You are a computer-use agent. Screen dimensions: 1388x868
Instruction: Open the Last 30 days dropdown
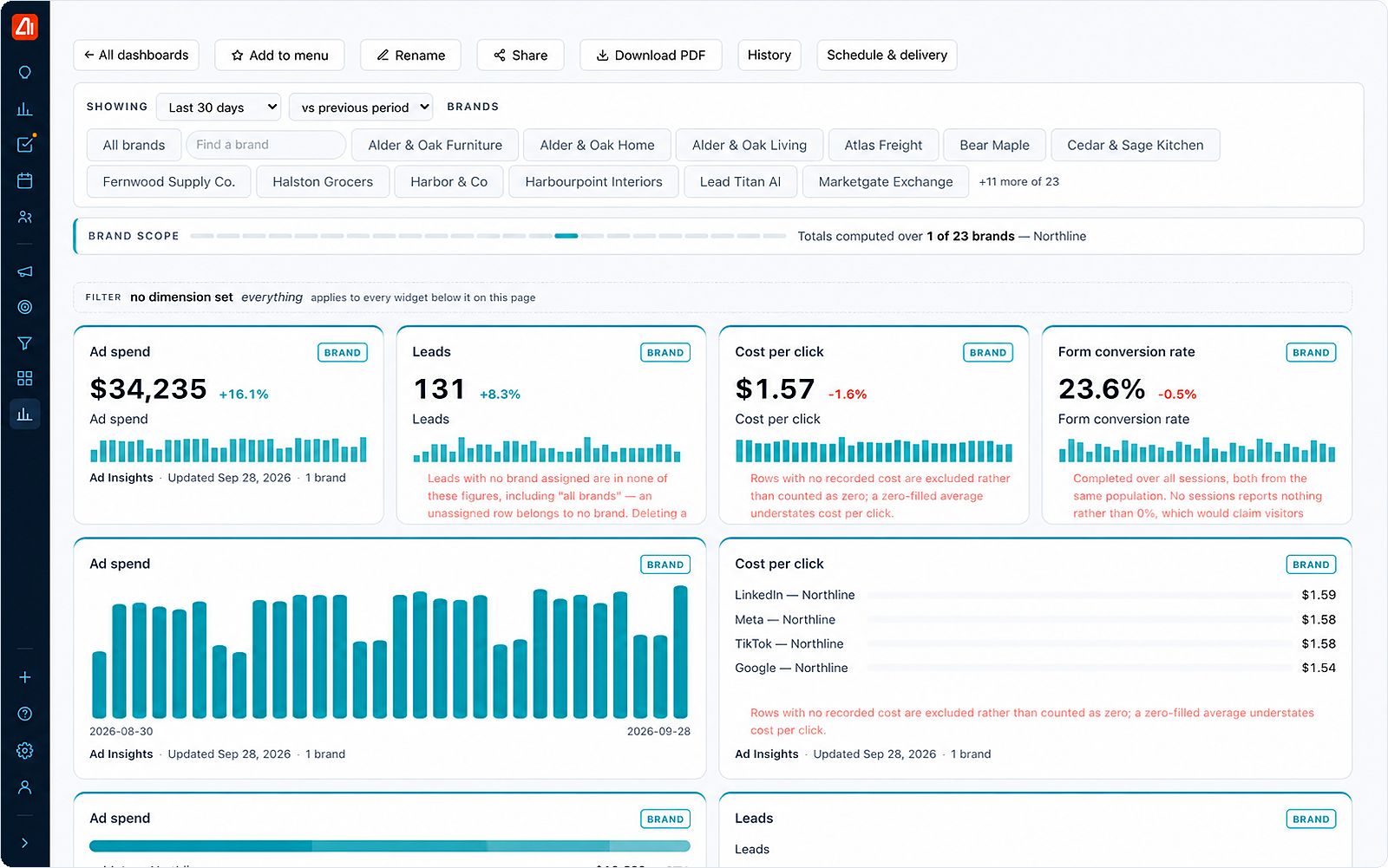click(219, 108)
